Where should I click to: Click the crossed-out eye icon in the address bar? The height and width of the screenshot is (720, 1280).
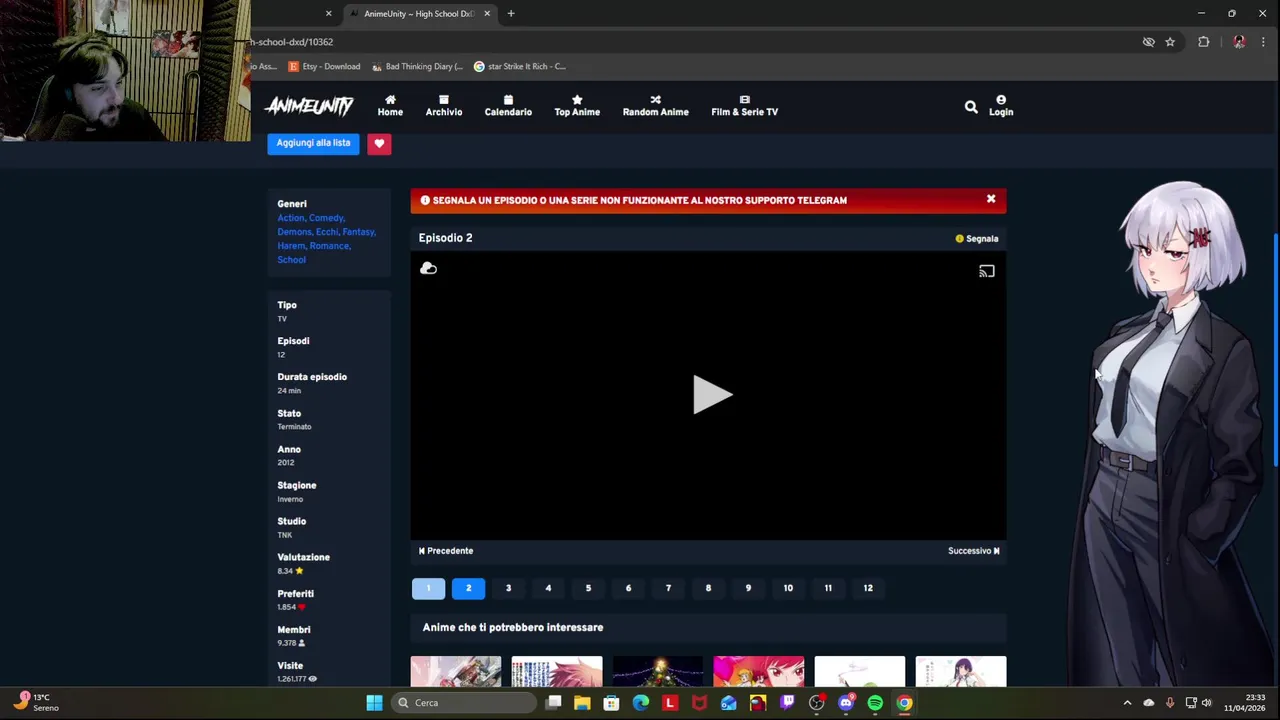[x=1149, y=42]
